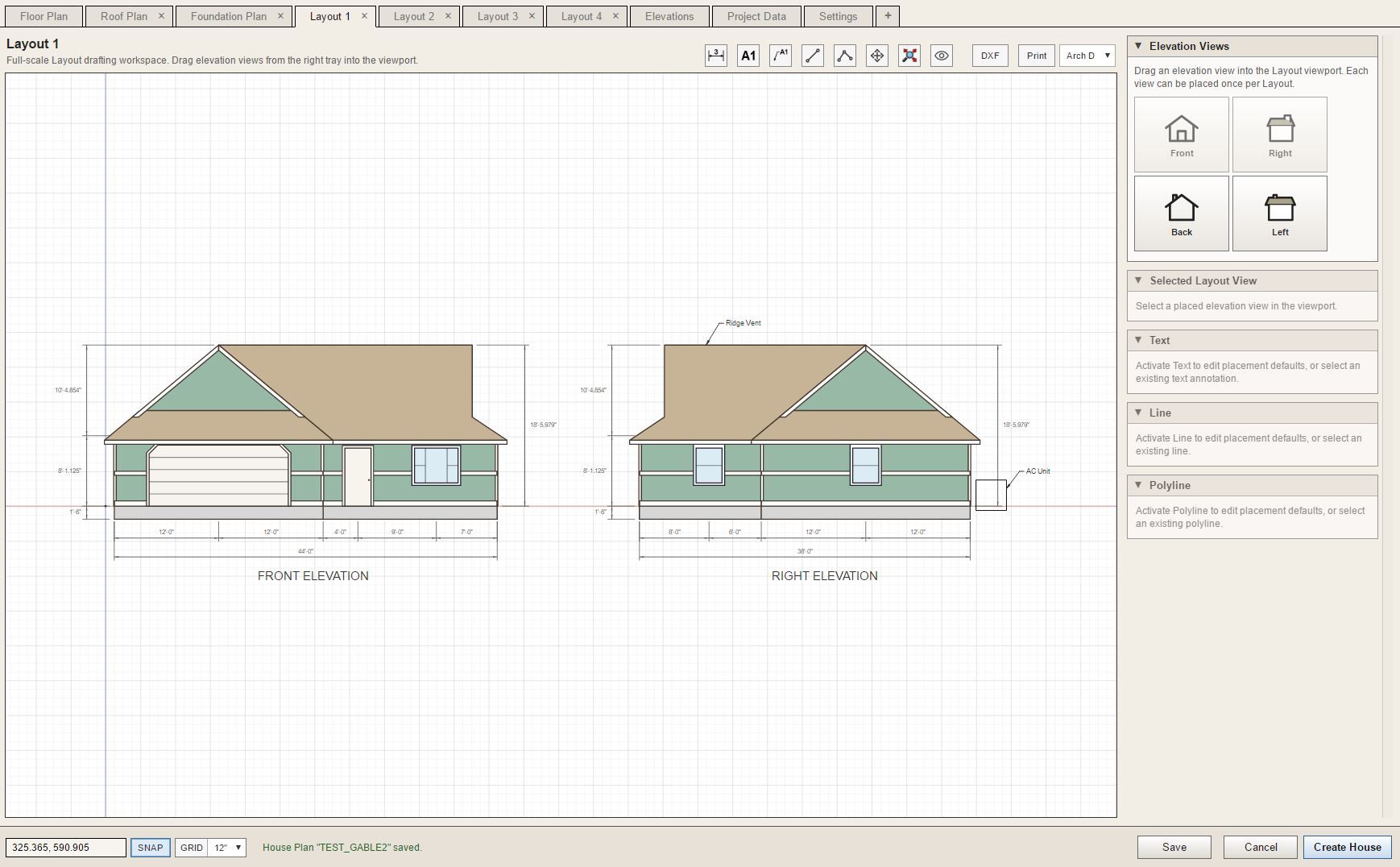
Task: Toggle the SNAP mode button
Action: (x=151, y=848)
